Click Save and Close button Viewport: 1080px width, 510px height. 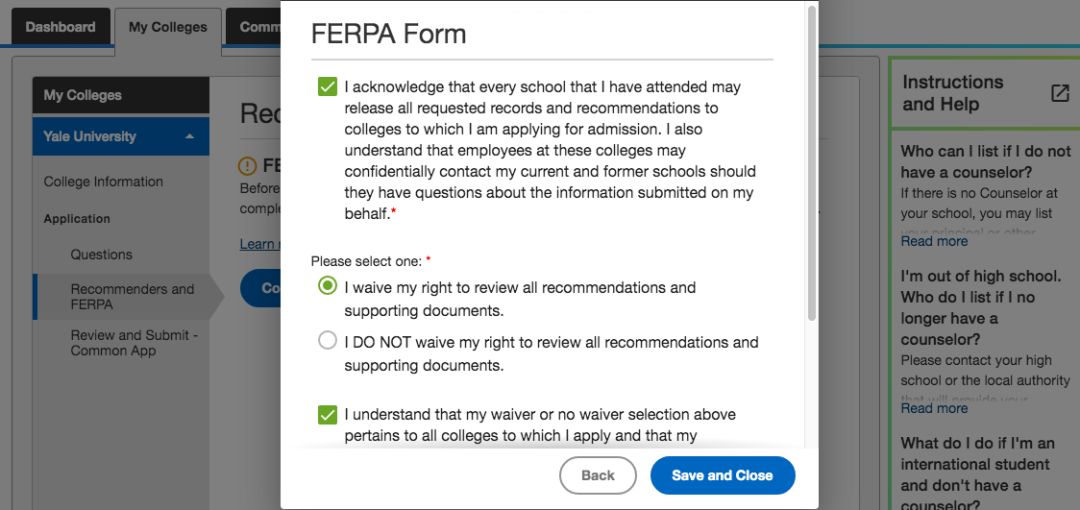point(723,475)
